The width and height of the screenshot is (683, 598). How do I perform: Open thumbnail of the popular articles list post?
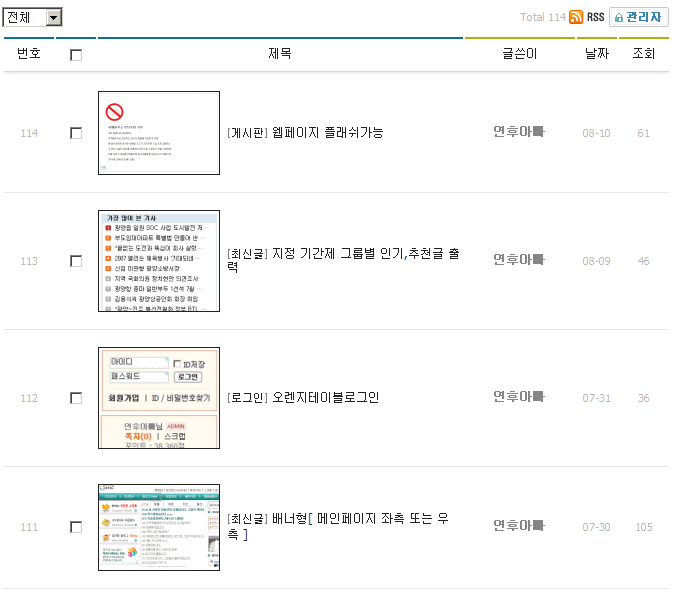click(x=158, y=261)
